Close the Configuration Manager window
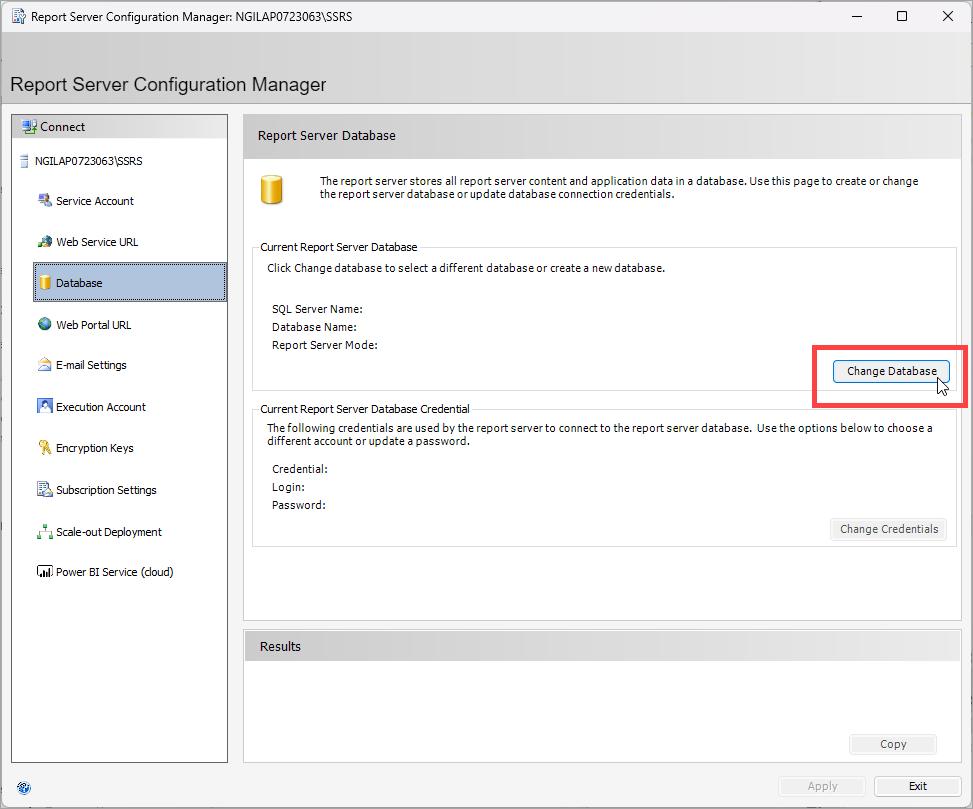The height and width of the screenshot is (809, 973). point(948,16)
